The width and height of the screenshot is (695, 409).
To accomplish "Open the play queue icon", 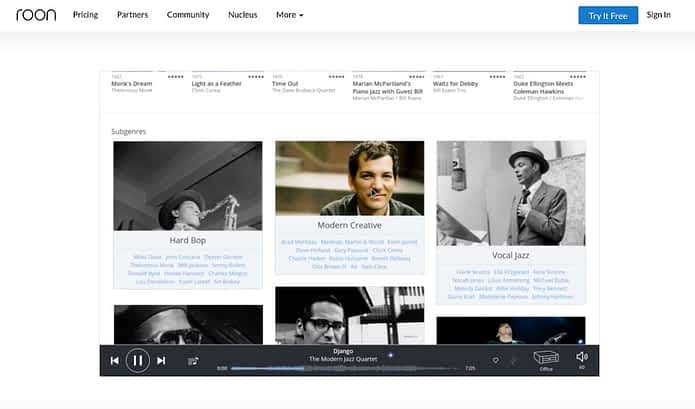I will click(x=193, y=361).
